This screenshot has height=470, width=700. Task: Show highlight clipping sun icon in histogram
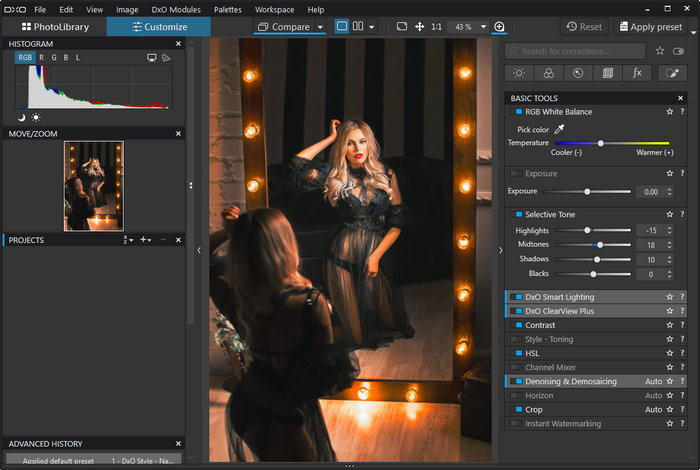coord(36,117)
